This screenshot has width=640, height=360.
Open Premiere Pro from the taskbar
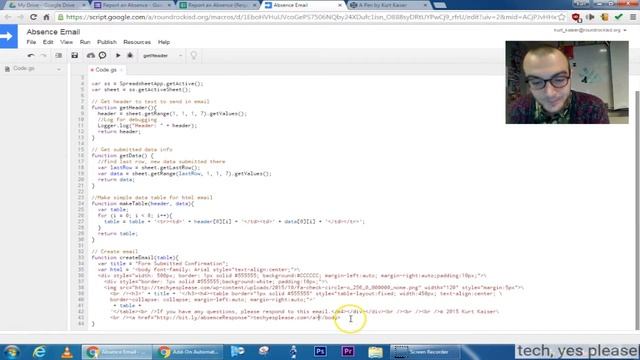[x=348, y=351]
